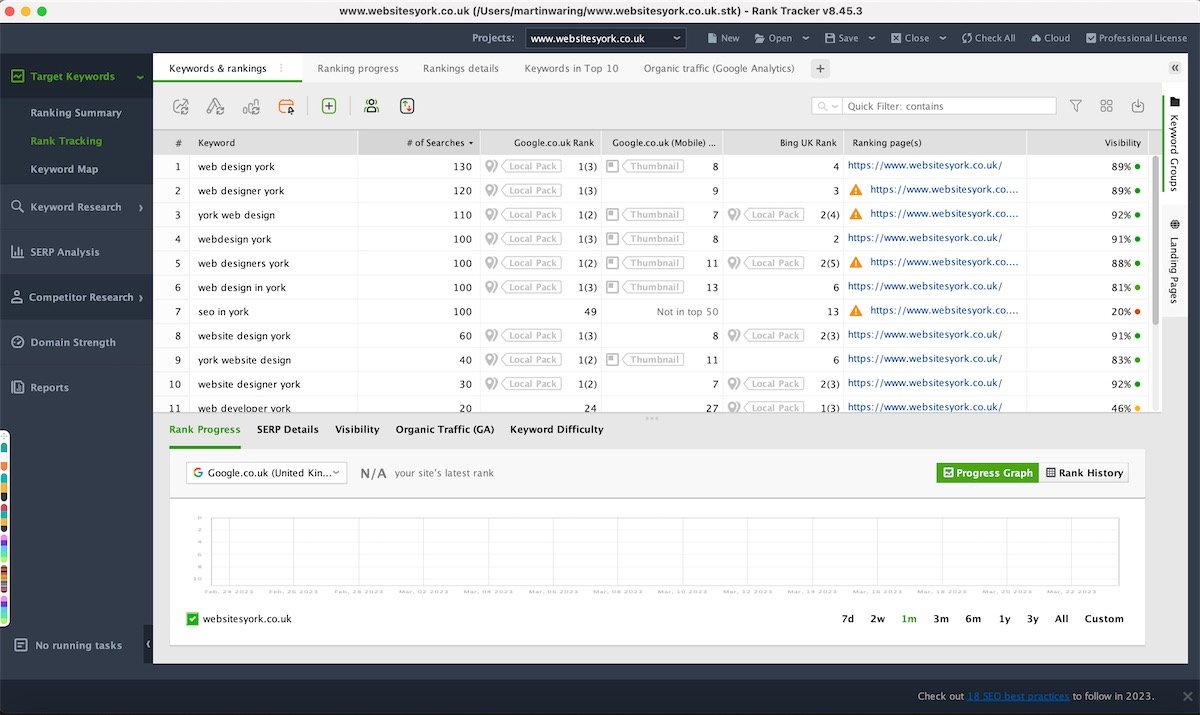Open the Google.co.uk search engine dropdown

click(266, 473)
